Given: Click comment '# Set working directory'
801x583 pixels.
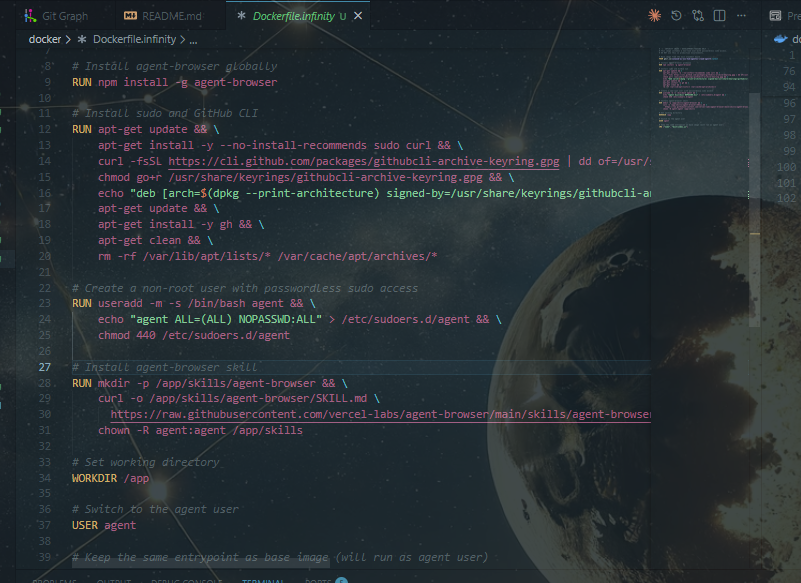Looking at the screenshot, I should click(x=146, y=462).
